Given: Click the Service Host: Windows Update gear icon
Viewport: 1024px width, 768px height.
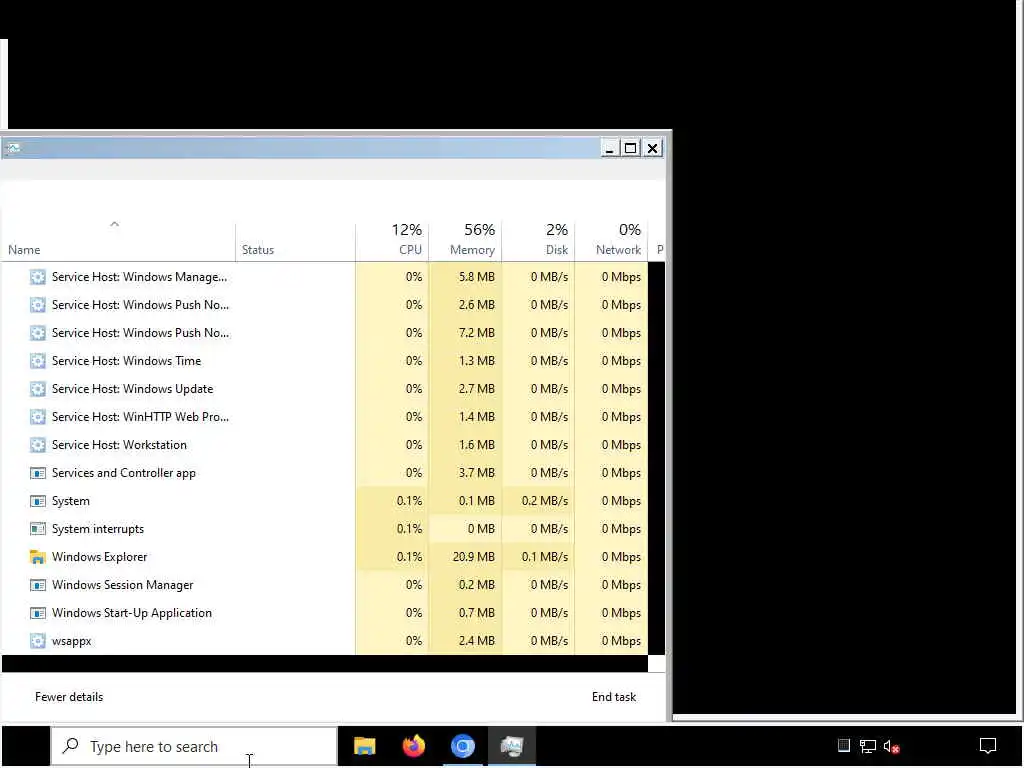Looking at the screenshot, I should pos(38,389).
